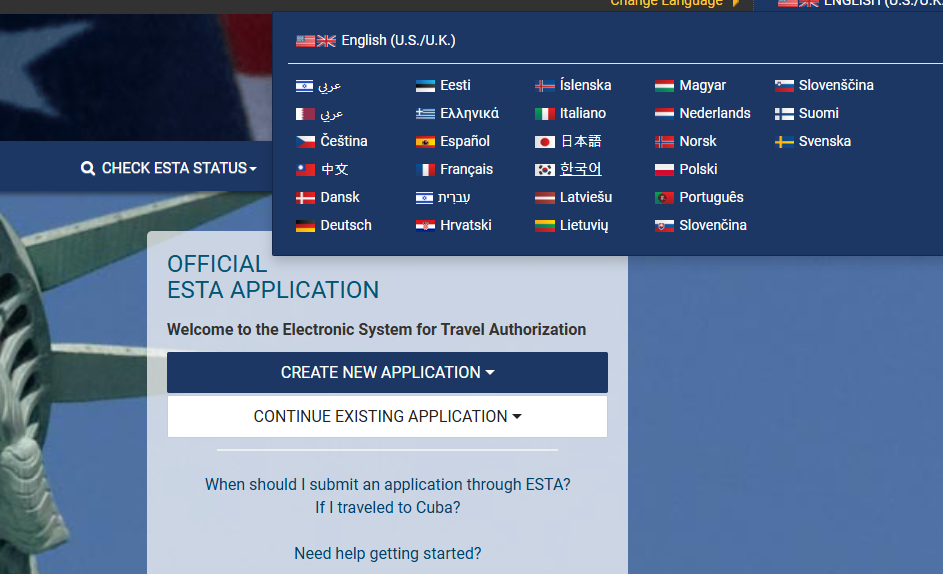
Task: Choose Nederlands from the list
Action: [x=714, y=114]
